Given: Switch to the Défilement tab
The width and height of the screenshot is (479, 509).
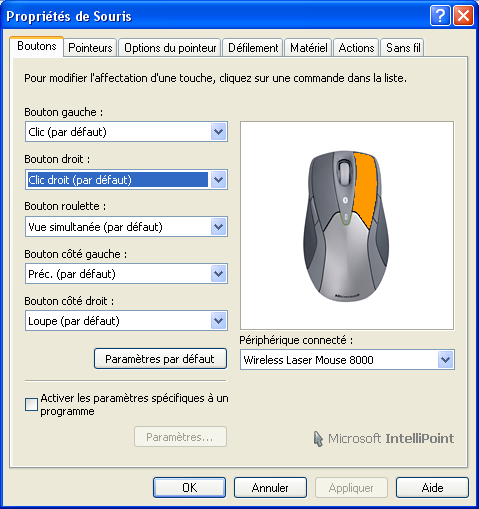Looking at the screenshot, I should 253,48.
